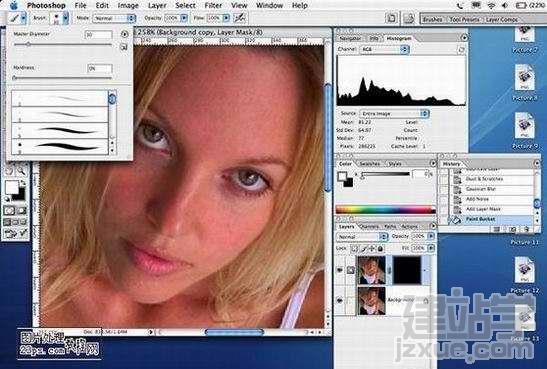This screenshot has width=547, height=369.
Task: Open the Window menu
Action: 270,6
